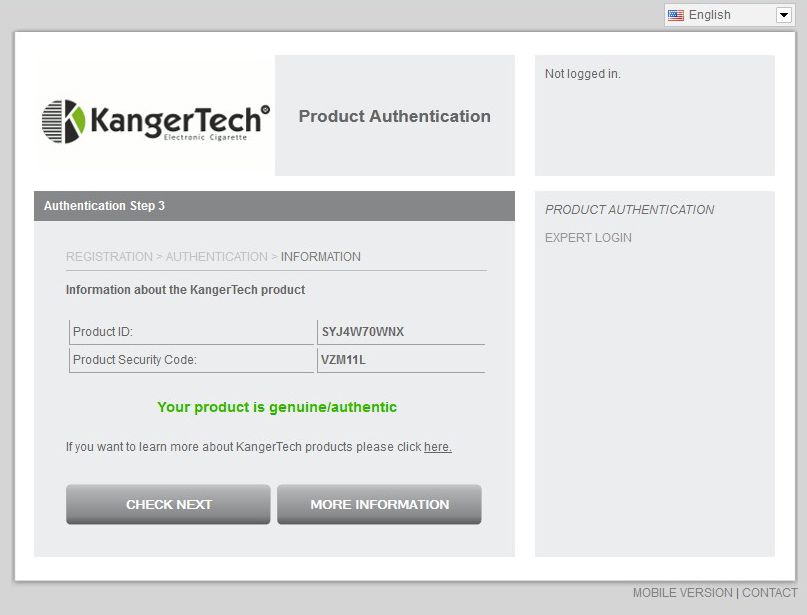Click the language dropdown arrow button
The height and width of the screenshot is (615, 807).
point(784,15)
